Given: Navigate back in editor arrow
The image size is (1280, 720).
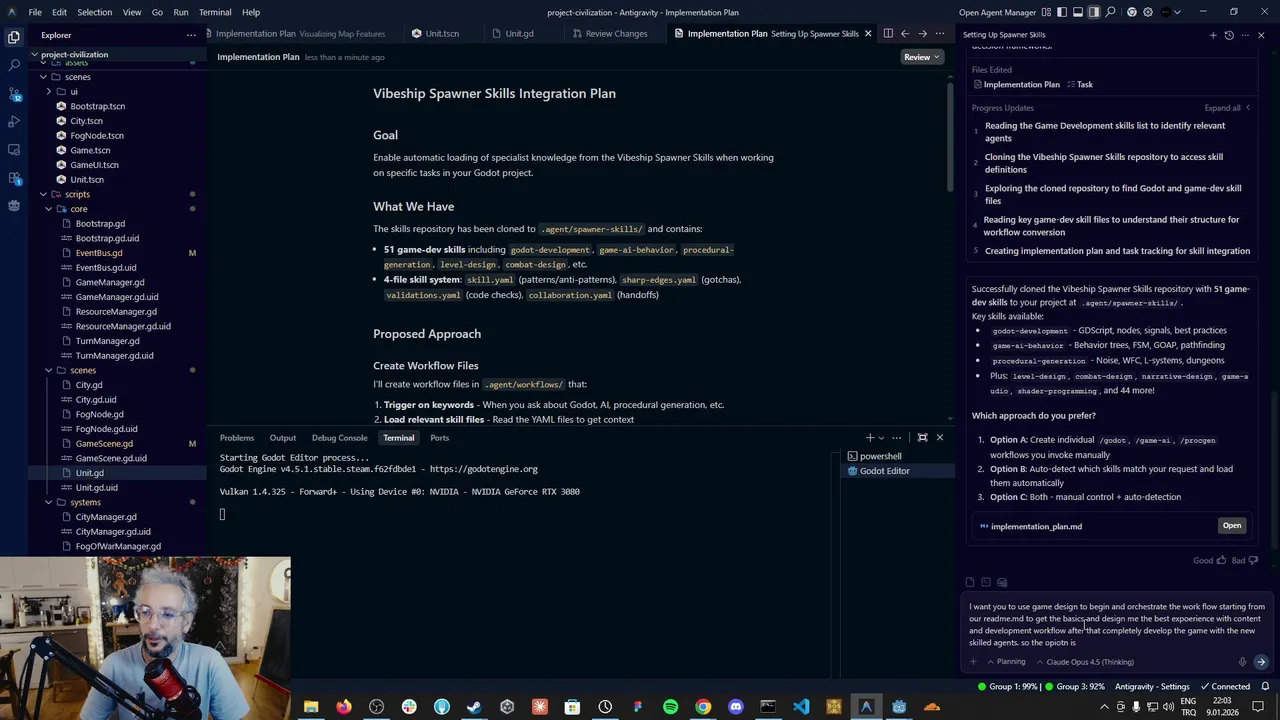Looking at the screenshot, I should coord(905,33).
